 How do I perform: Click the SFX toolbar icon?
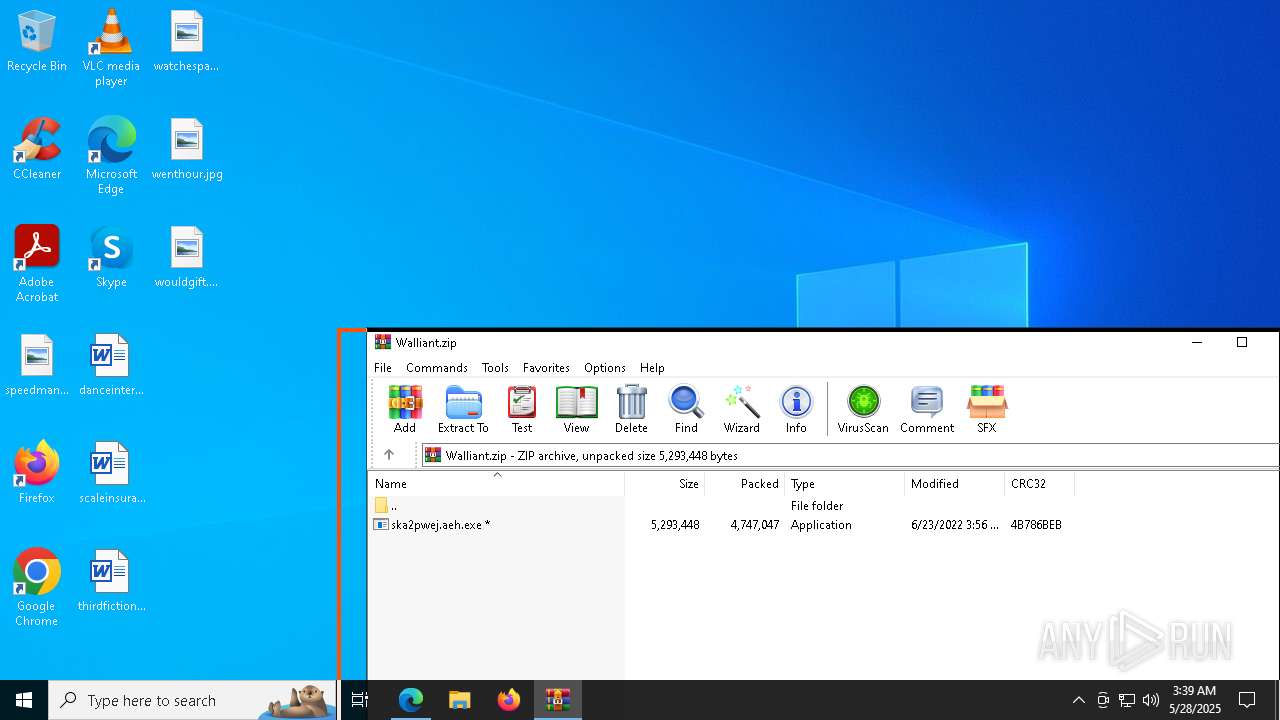pyautogui.click(x=986, y=409)
